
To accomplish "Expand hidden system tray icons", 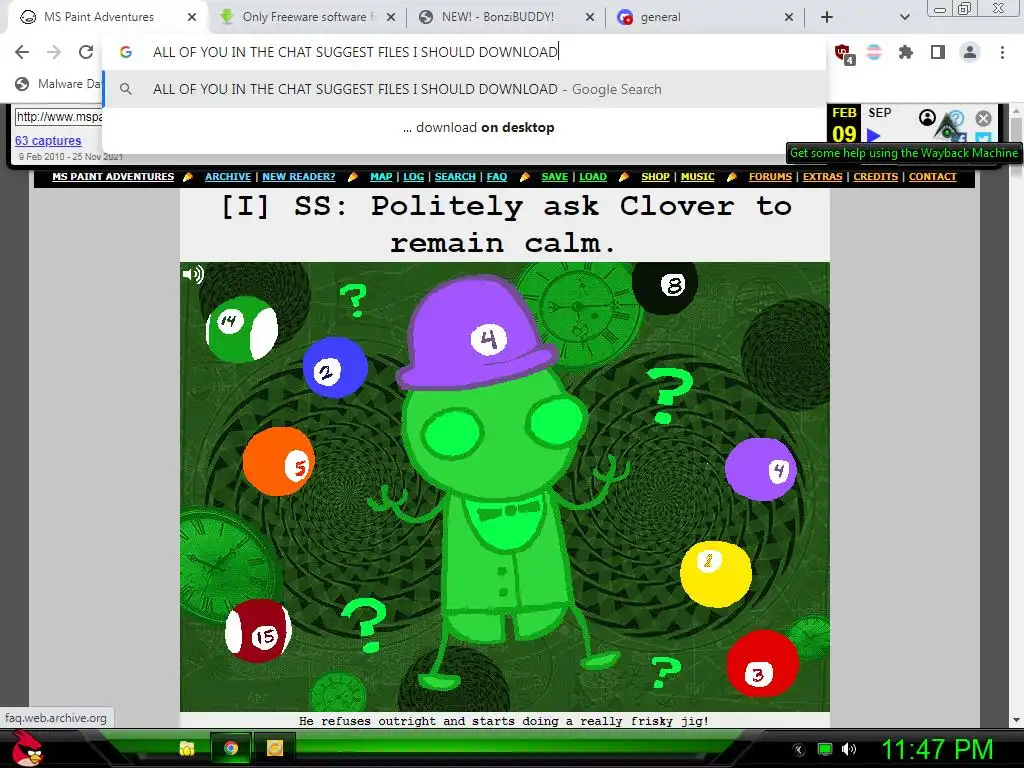I will pos(799,750).
